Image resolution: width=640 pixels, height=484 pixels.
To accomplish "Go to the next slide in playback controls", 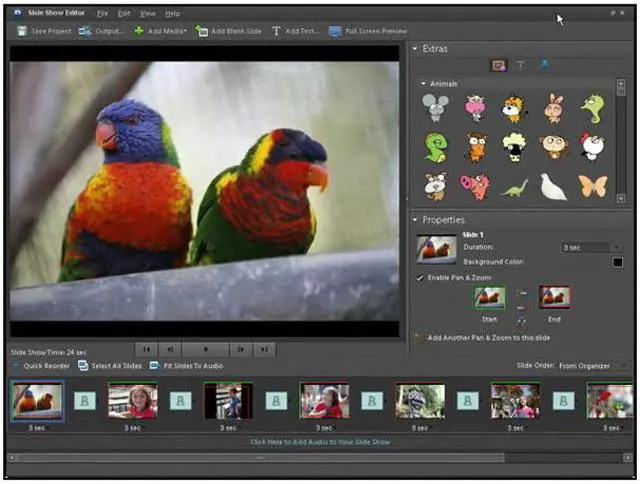I will tap(241, 349).
